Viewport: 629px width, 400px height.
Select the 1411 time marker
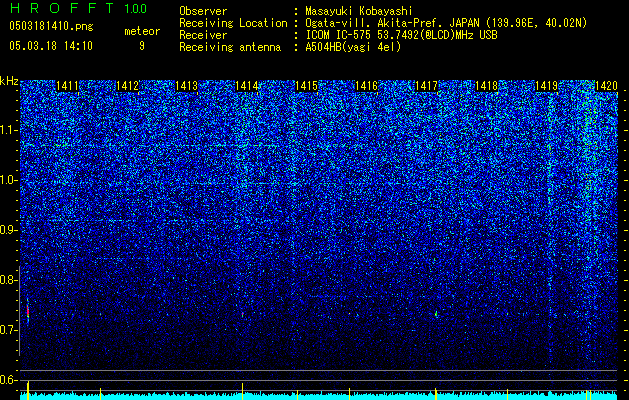(x=67, y=86)
